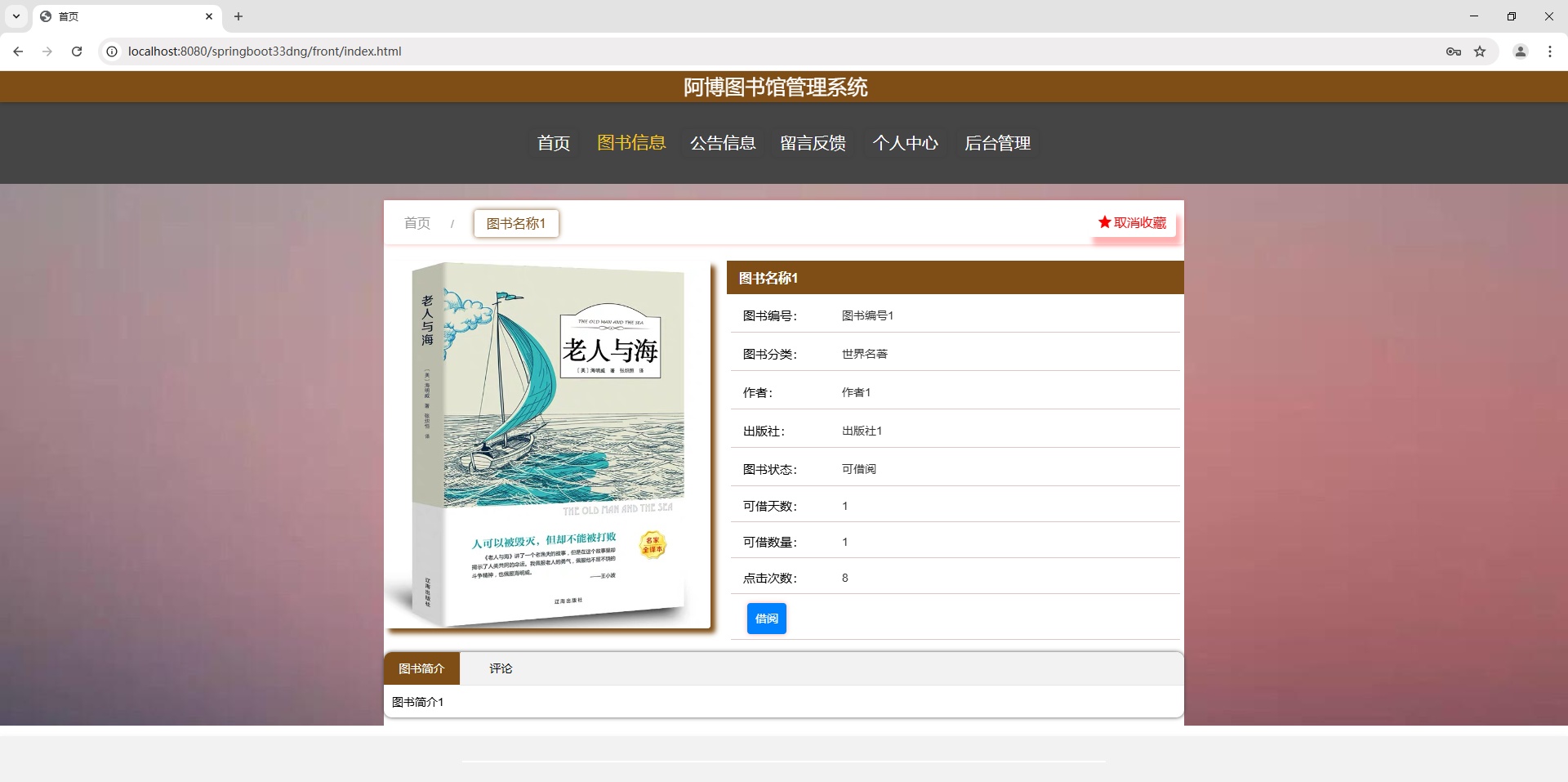Click the blue 借阅 button
Image resolution: width=1568 pixels, height=782 pixels.
click(767, 619)
